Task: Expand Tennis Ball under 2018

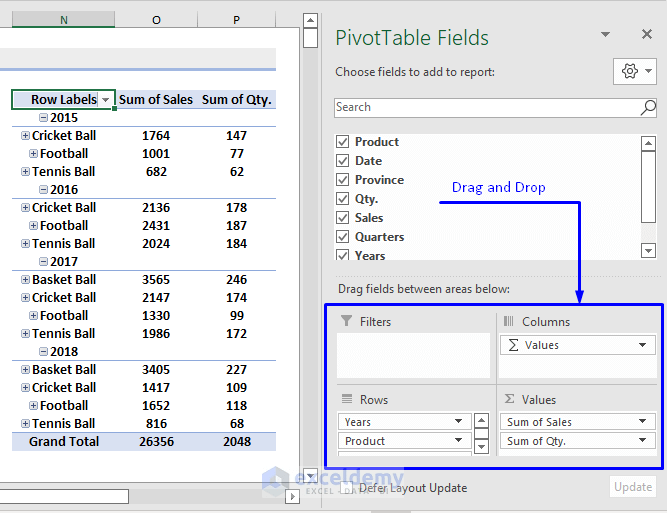Action: click(26, 423)
